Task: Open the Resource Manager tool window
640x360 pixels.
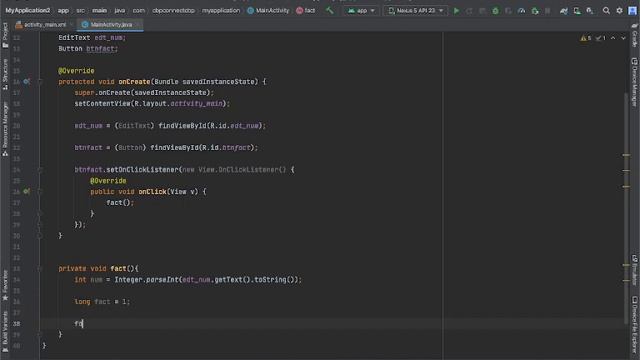Action: [5, 129]
